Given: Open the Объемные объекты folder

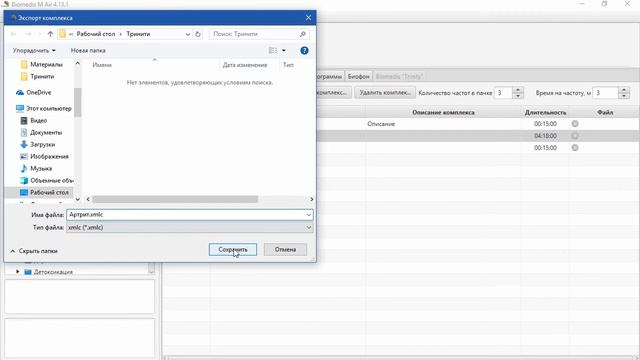Looking at the screenshot, I should click(47, 180).
